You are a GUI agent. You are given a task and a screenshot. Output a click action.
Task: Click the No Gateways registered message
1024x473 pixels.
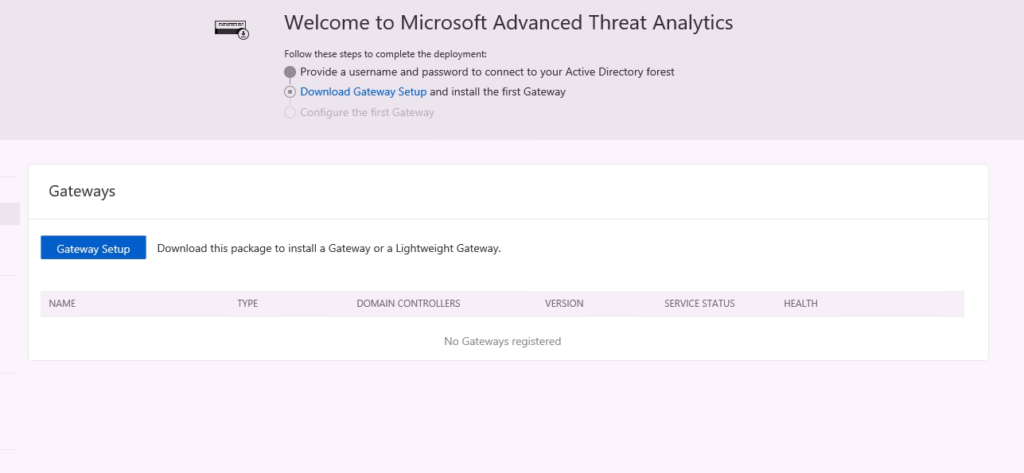pyautogui.click(x=502, y=341)
